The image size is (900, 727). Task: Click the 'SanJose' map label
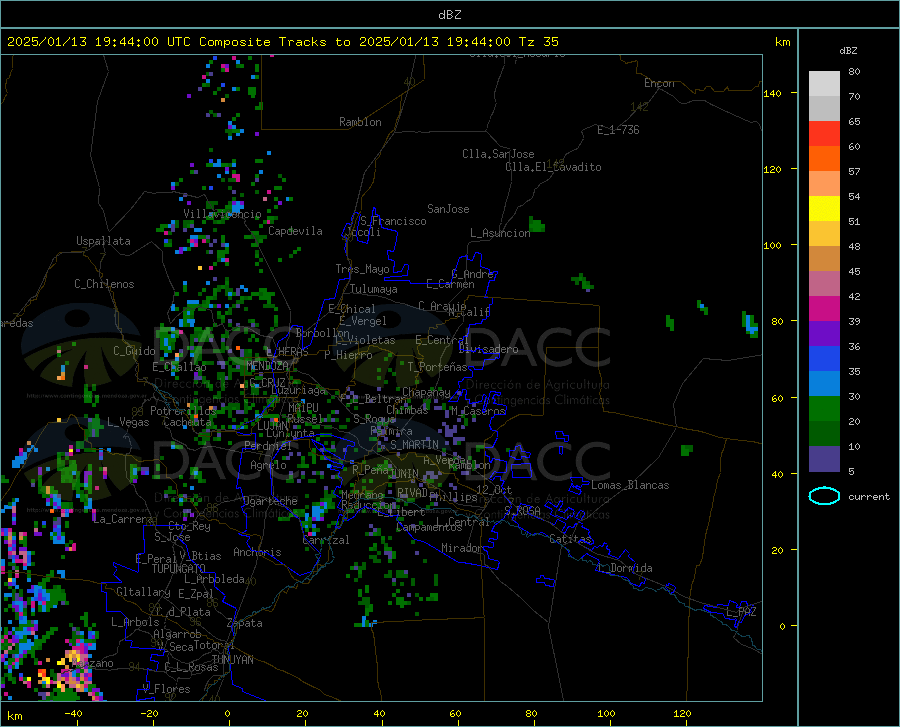(448, 209)
